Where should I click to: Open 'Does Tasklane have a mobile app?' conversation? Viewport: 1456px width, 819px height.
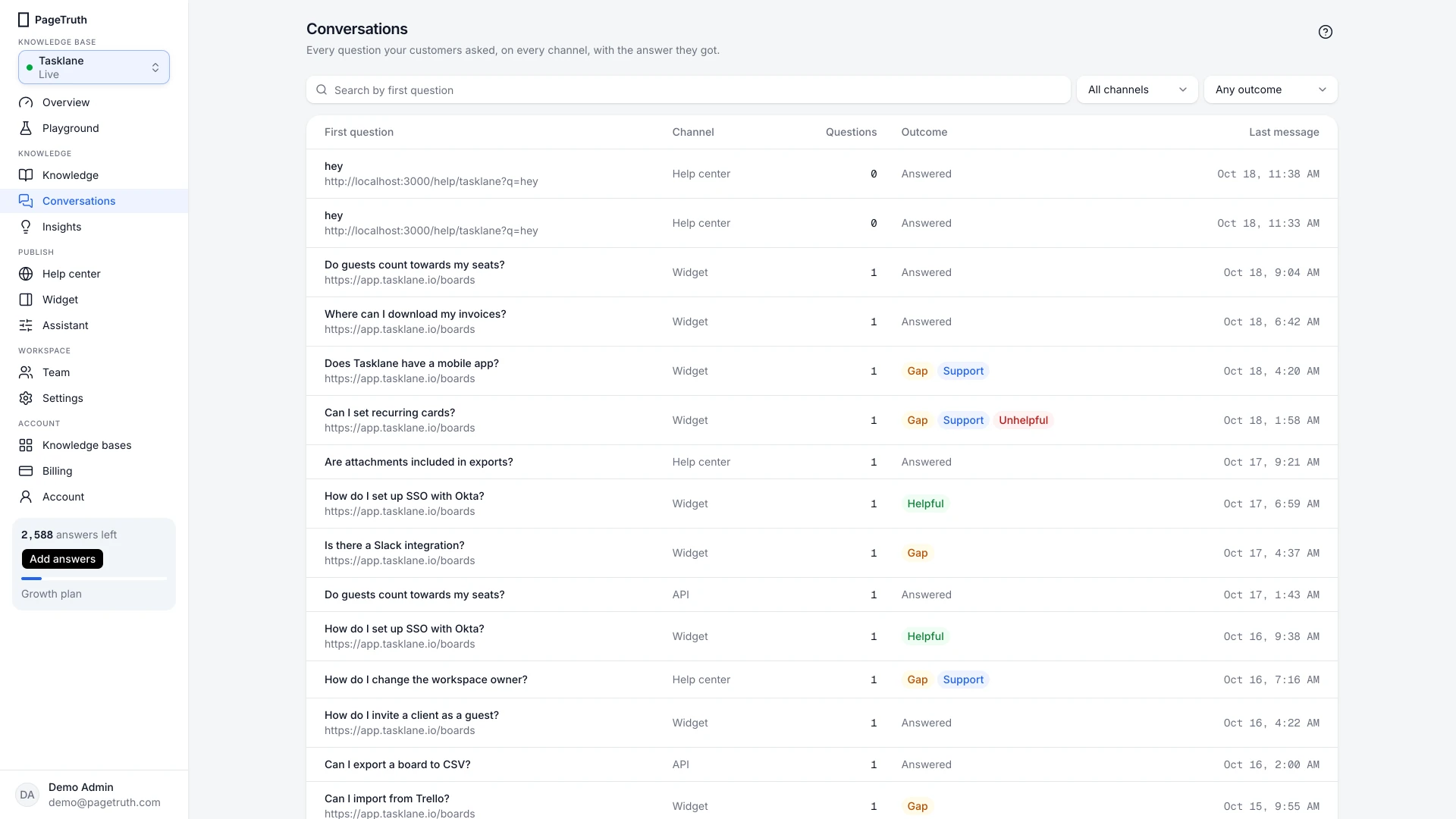tap(821, 371)
